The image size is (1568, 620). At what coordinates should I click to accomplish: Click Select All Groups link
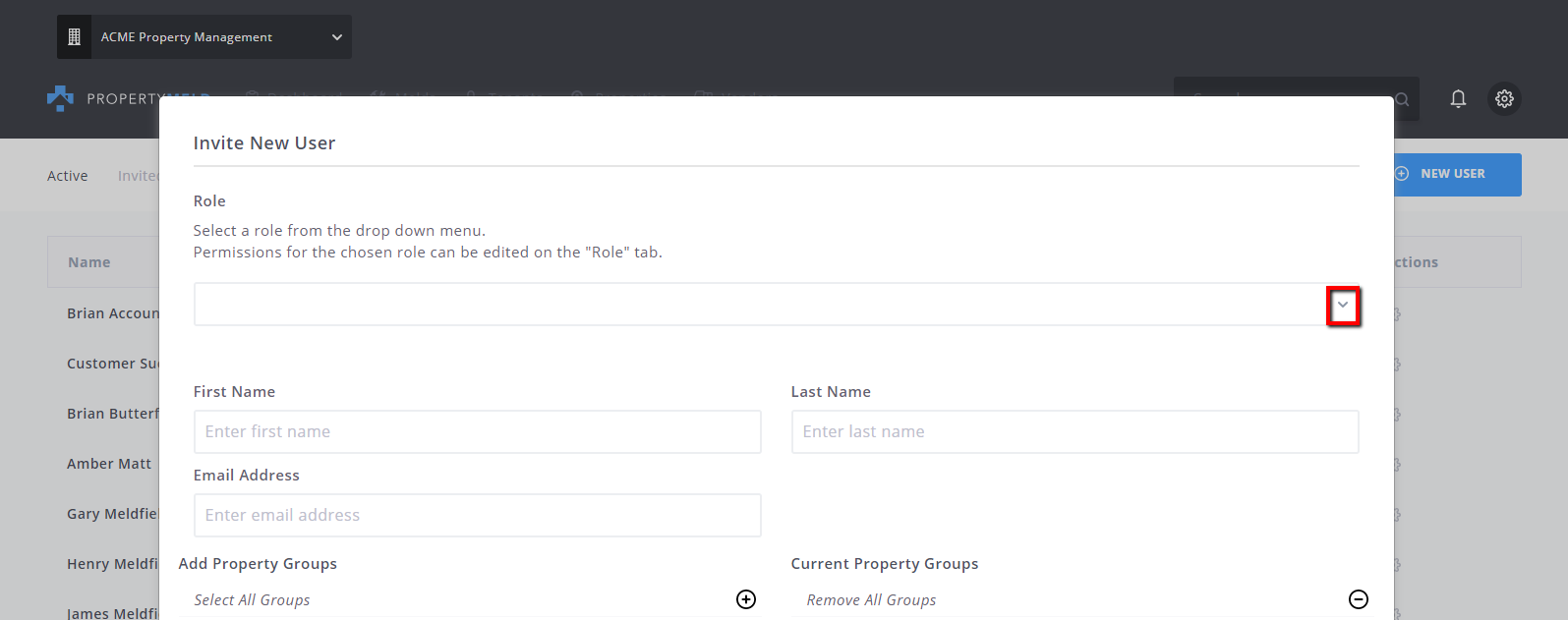pos(252,600)
